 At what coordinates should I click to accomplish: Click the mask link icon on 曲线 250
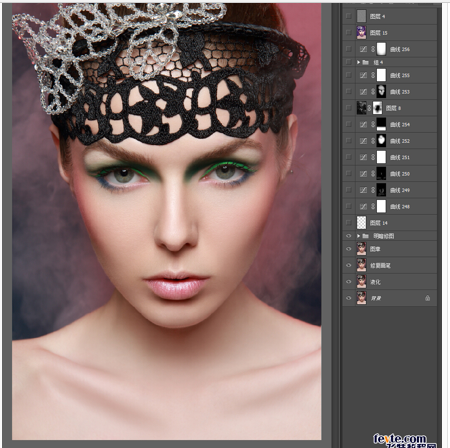coord(373,174)
